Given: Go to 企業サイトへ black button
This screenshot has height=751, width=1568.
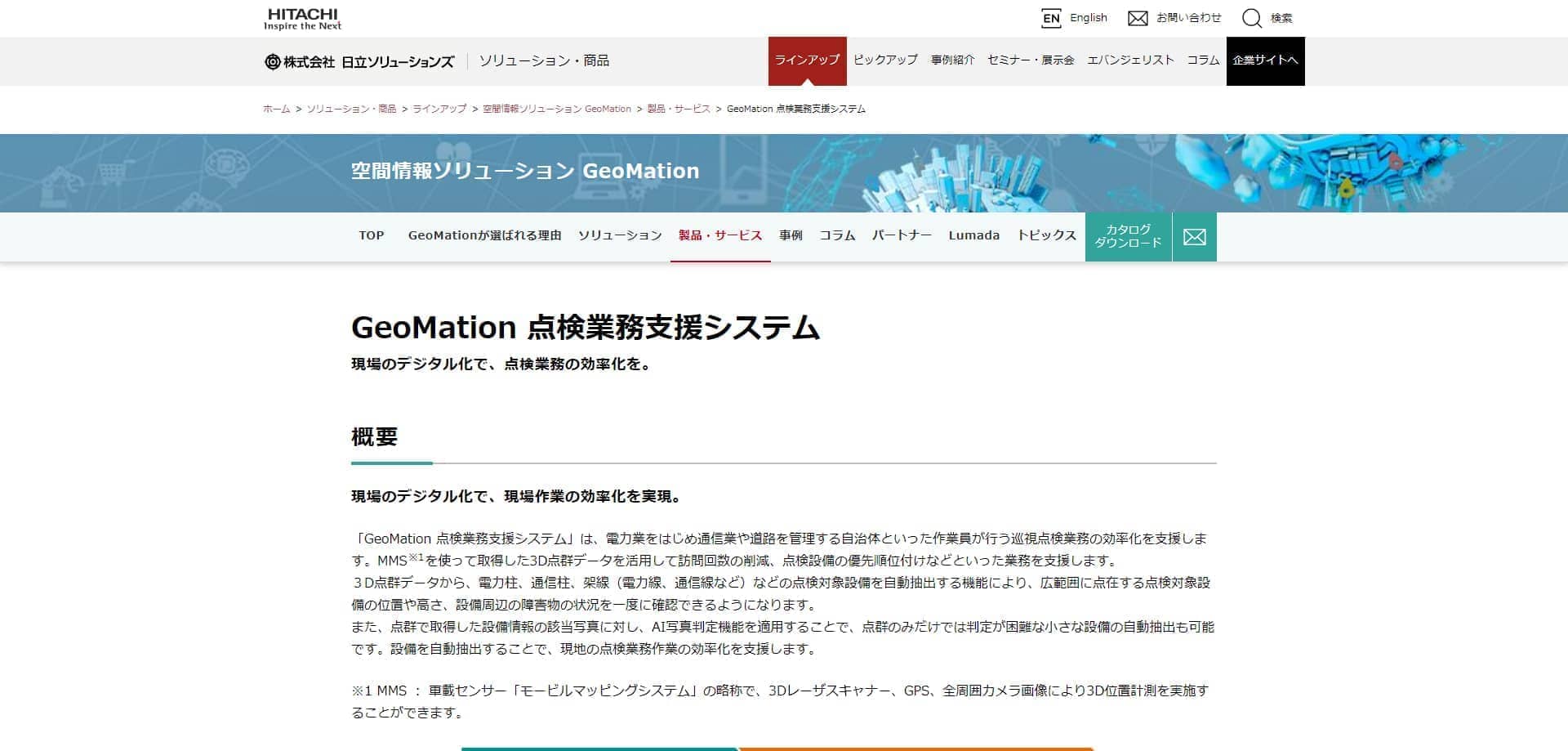Looking at the screenshot, I should tap(1265, 60).
